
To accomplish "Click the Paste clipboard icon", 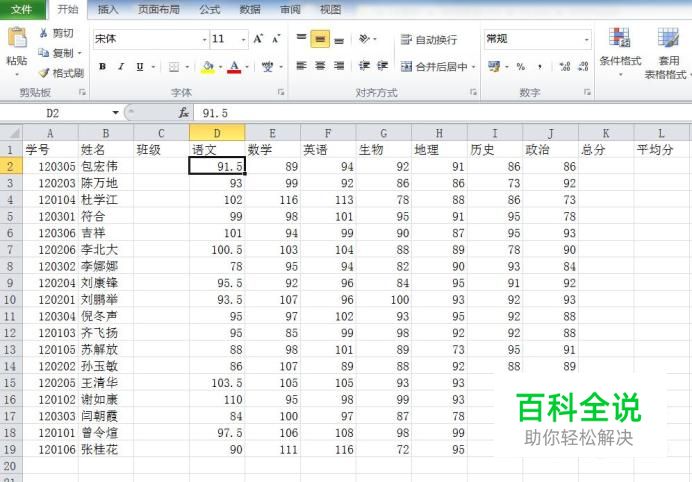I will pos(17,38).
